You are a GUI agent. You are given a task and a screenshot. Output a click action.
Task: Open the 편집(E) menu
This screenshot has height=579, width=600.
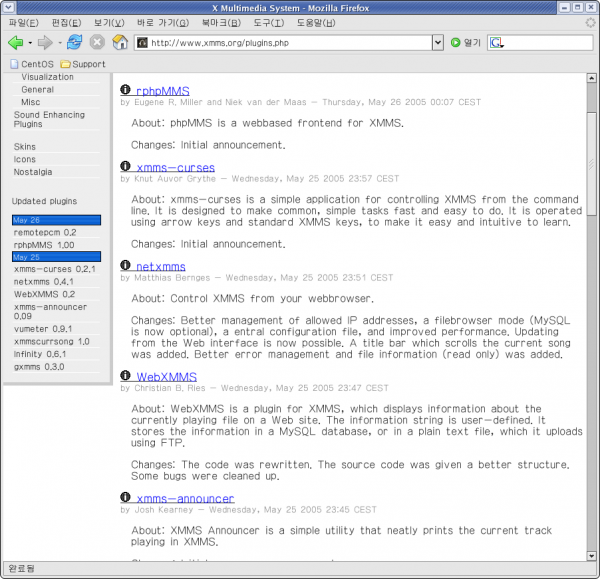66,23
